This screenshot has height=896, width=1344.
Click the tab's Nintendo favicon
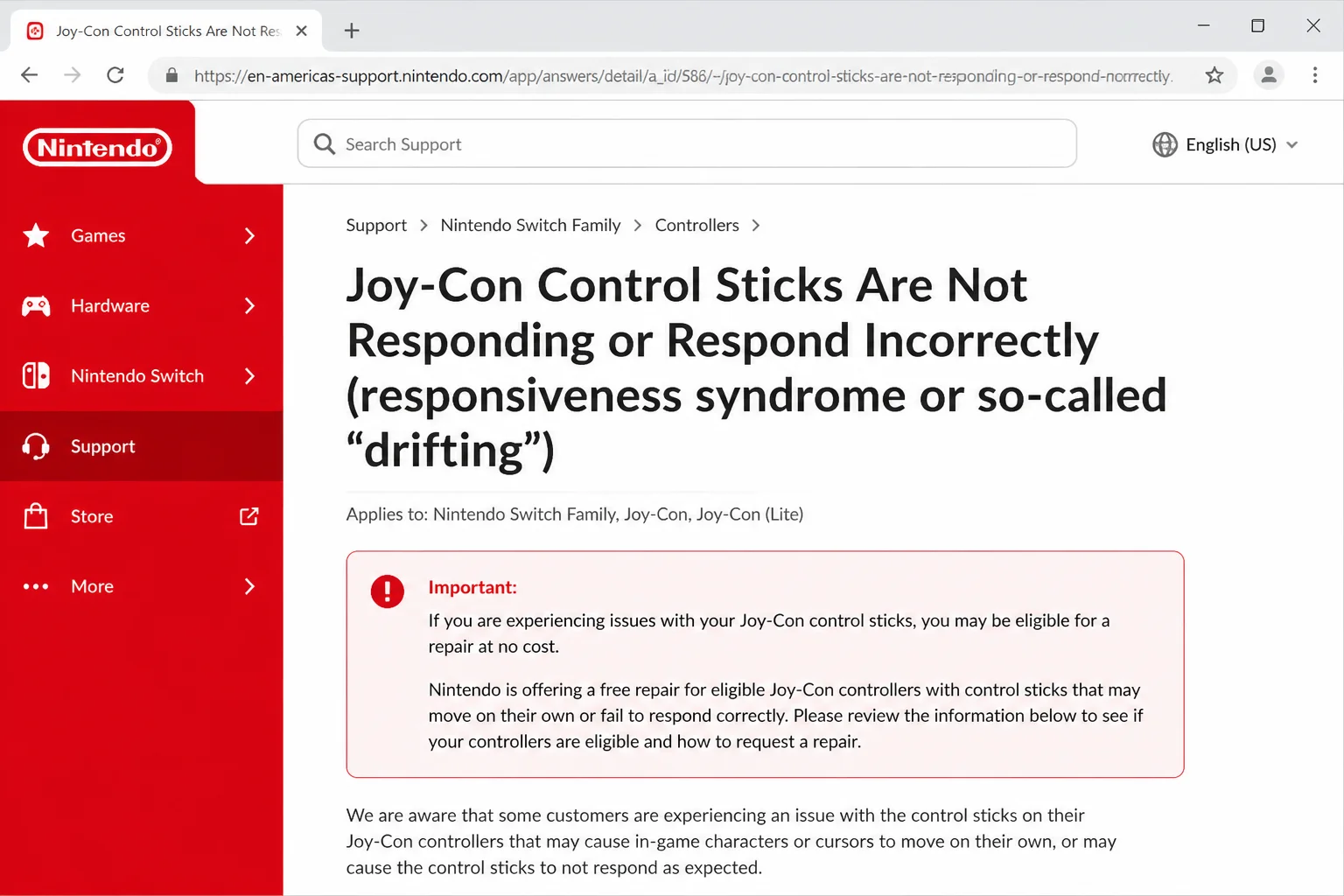pyautogui.click(x=35, y=31)
